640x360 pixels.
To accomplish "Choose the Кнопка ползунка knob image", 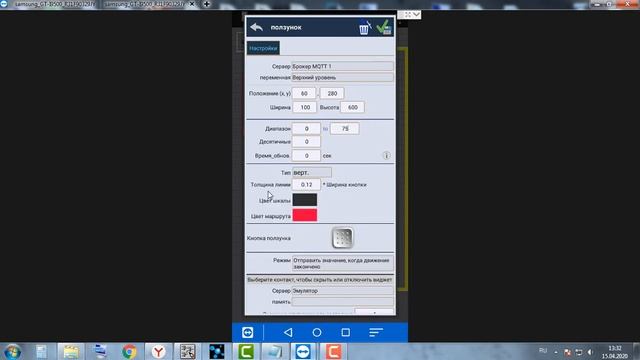I will pyautogui.click(x=342, y=238).
